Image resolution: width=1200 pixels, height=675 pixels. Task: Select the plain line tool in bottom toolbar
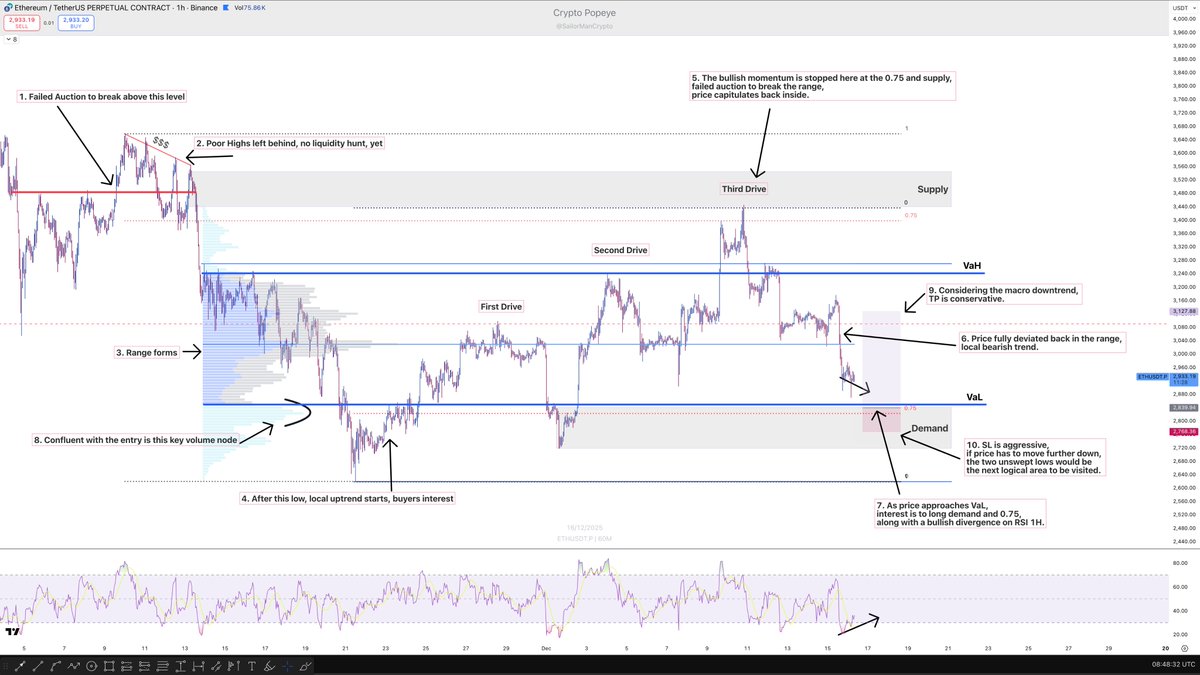coord(38,666)
